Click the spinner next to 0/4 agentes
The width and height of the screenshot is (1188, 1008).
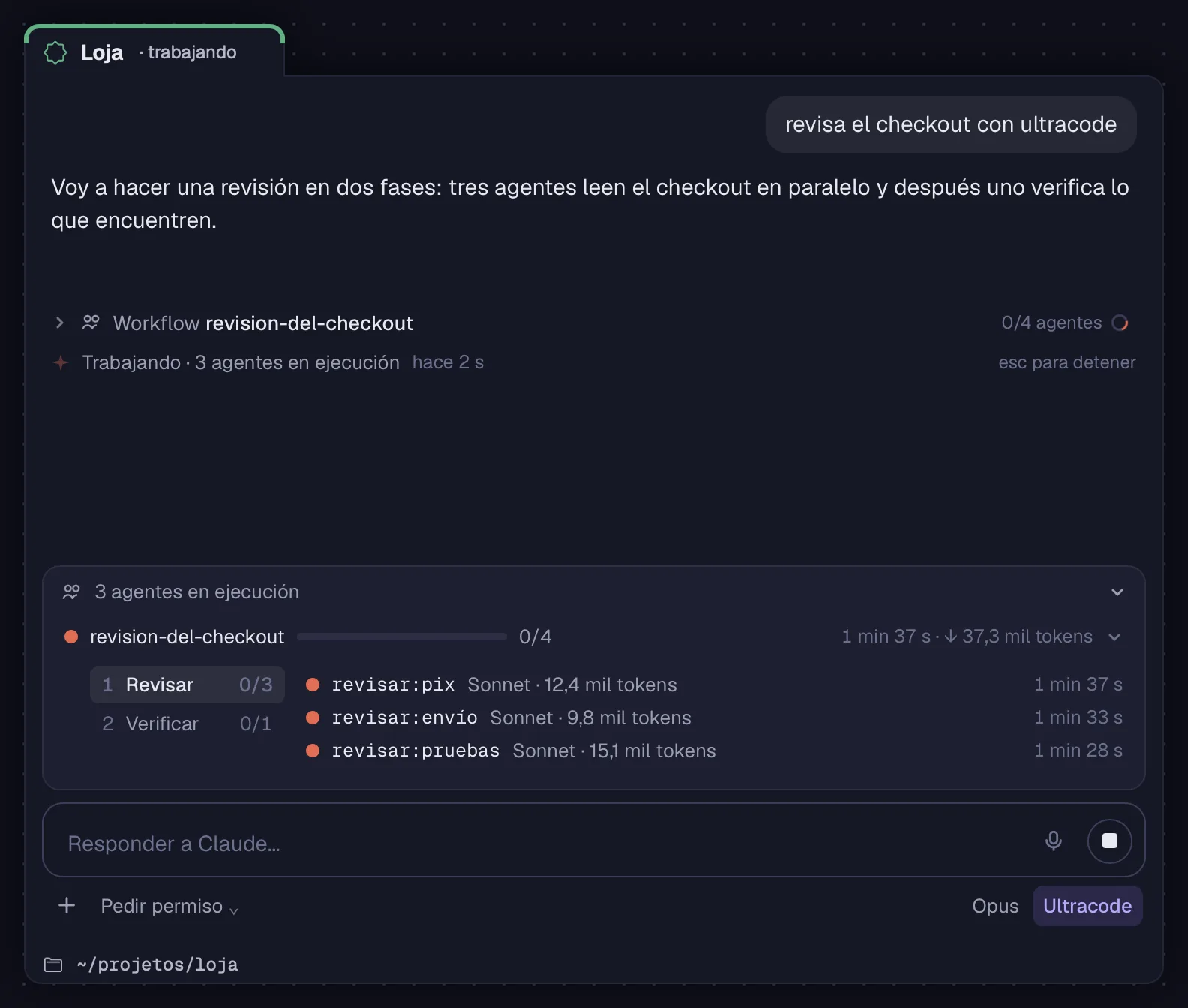coord(1120,322)
